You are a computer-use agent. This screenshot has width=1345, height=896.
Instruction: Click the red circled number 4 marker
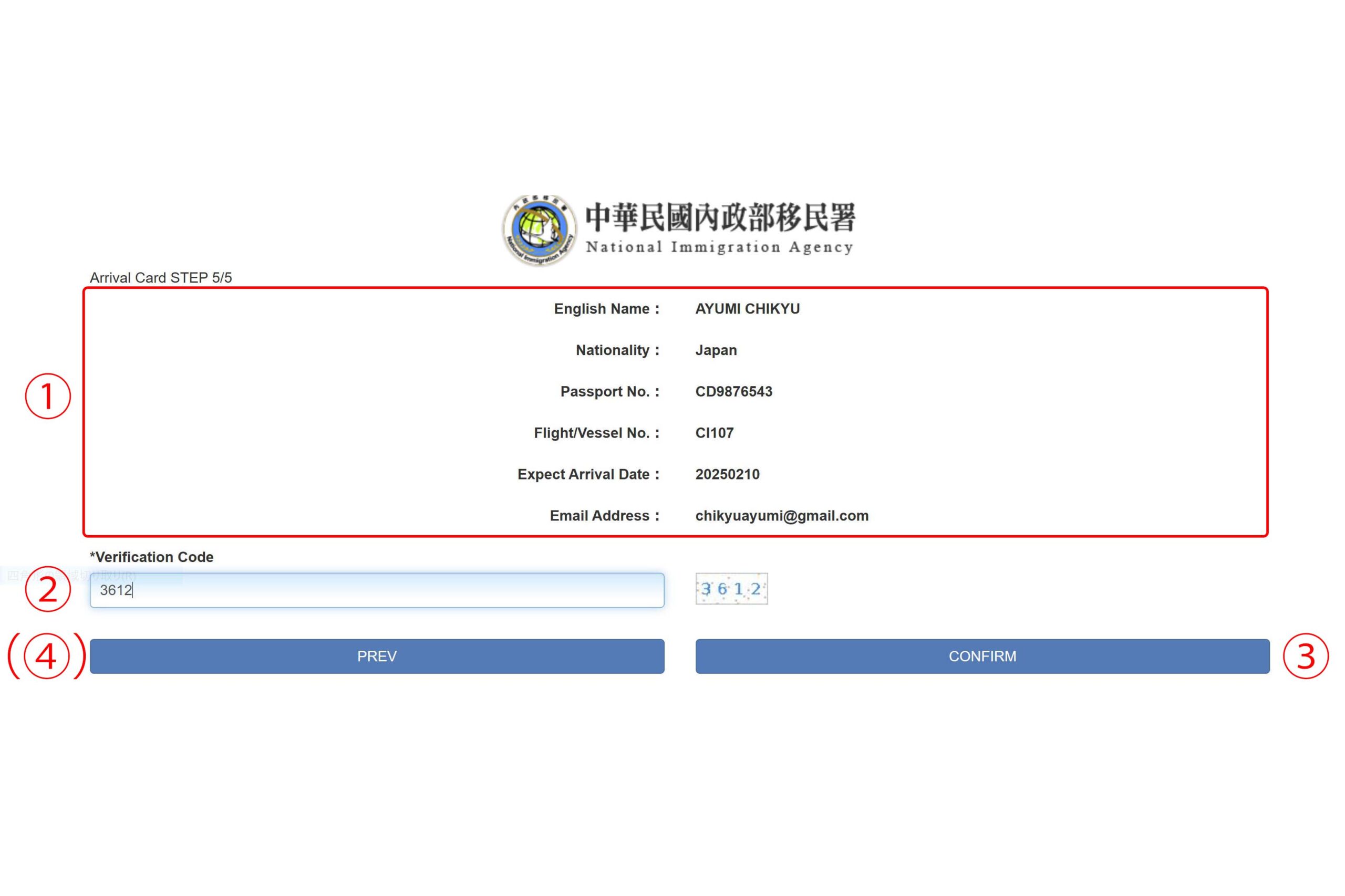pos(46,656)
